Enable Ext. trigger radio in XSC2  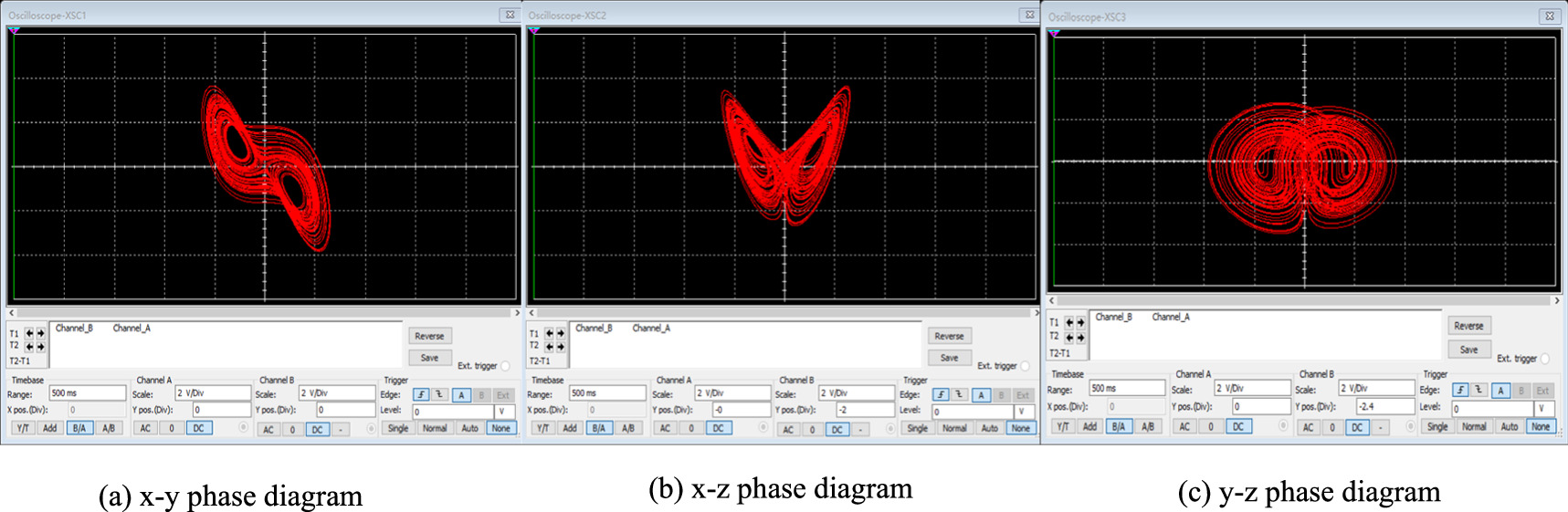tap(1026, 366)
